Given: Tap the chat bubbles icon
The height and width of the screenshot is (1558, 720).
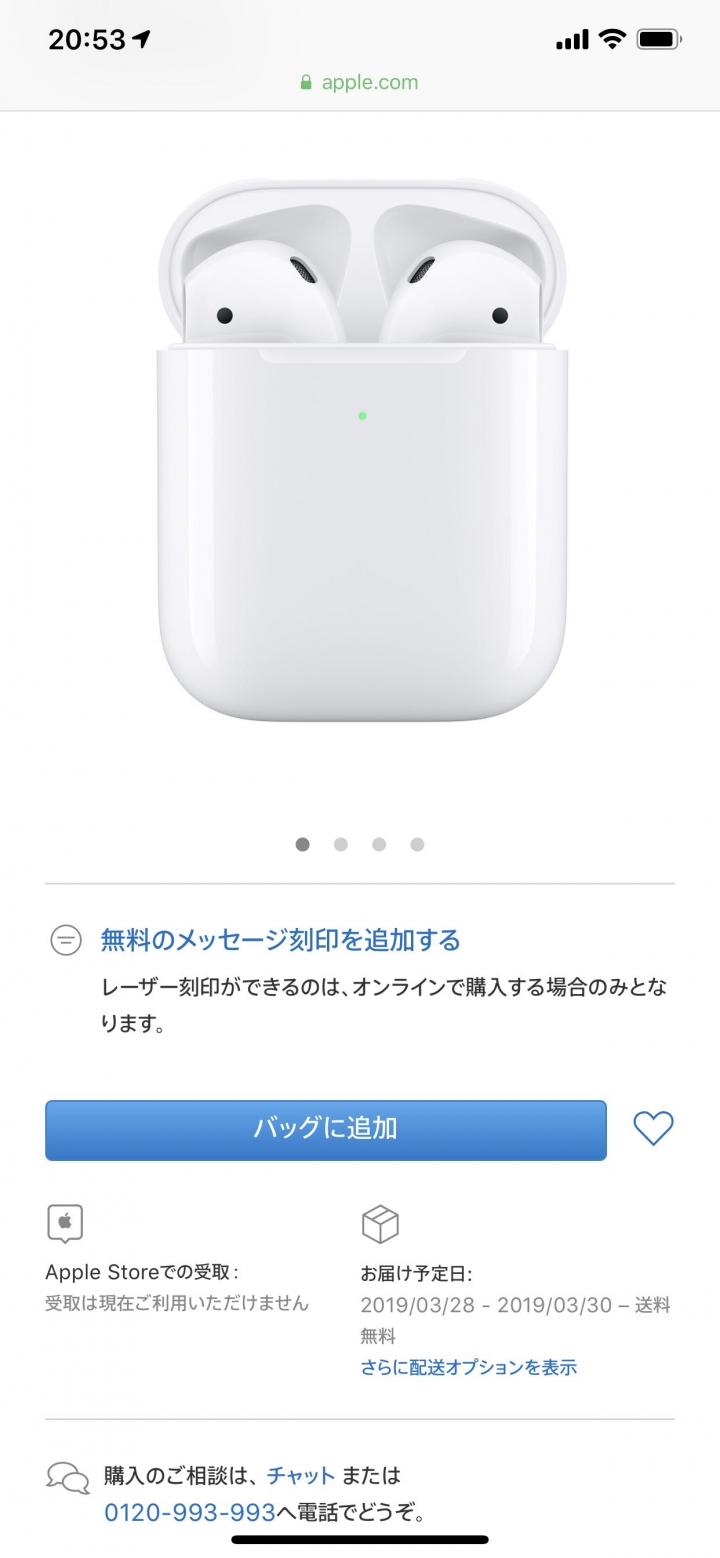Looking at the screenshot, I should [x=68, y=1478].
